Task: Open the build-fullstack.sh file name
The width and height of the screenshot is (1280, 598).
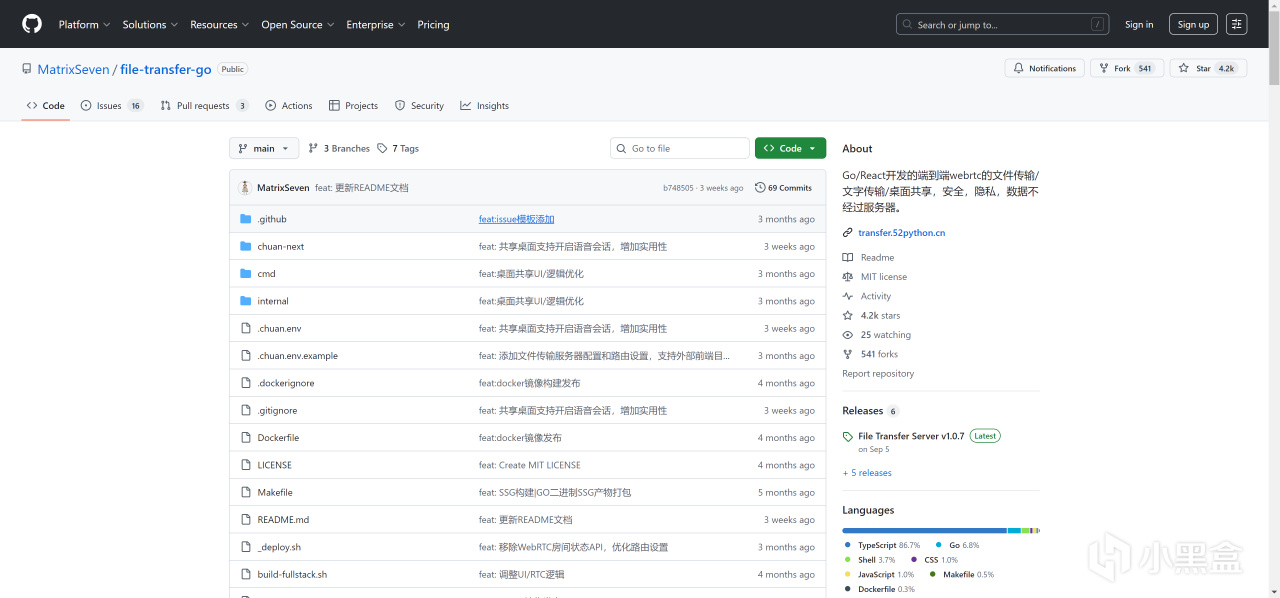Action: 292,574
